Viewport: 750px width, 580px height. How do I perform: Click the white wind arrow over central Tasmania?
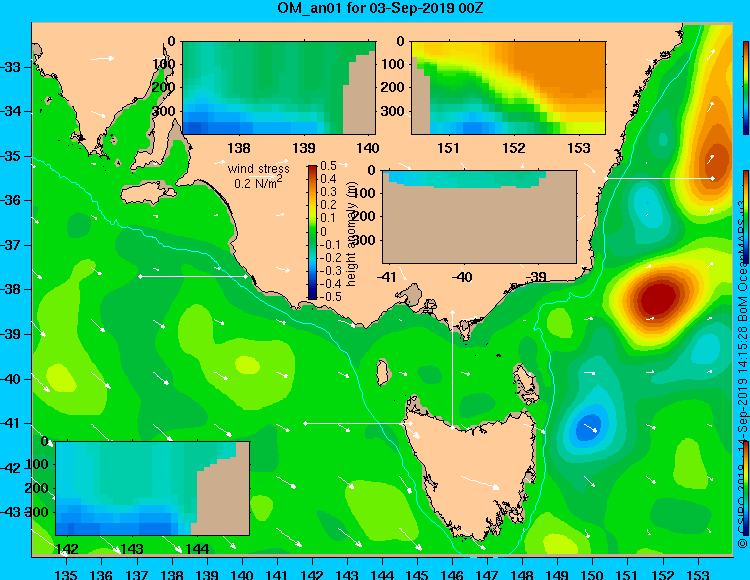(x=480, y=482)
